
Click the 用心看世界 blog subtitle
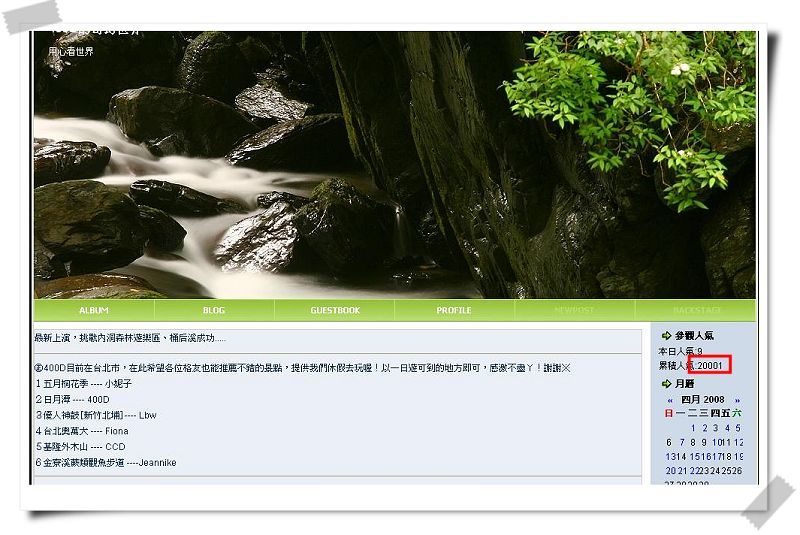point(71,51)
